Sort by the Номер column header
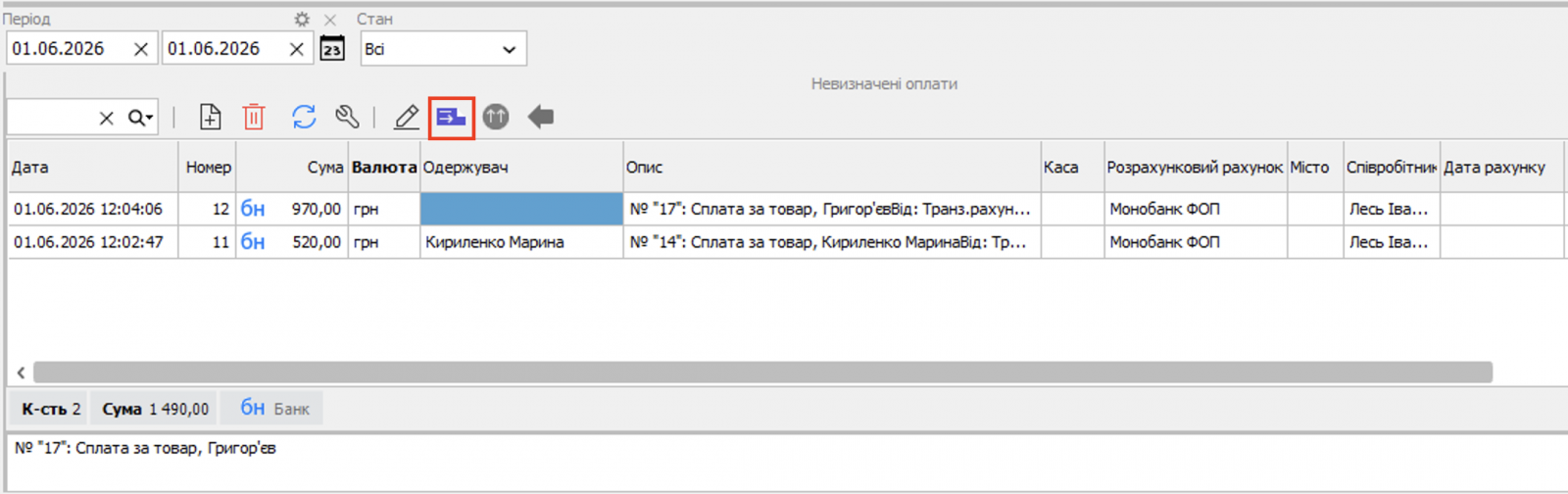This screenshot has width=1568, height=494. point(208,168)
